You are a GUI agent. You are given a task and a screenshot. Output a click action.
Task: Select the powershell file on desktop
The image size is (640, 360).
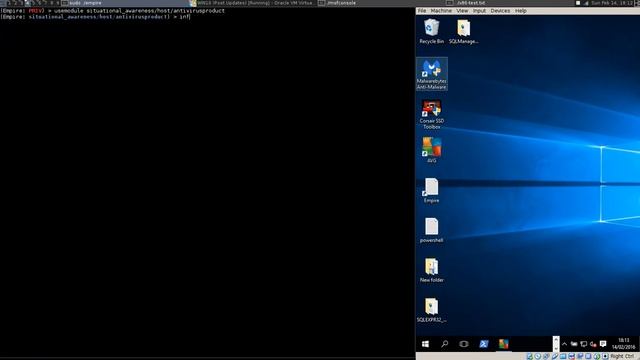(431, 230)
